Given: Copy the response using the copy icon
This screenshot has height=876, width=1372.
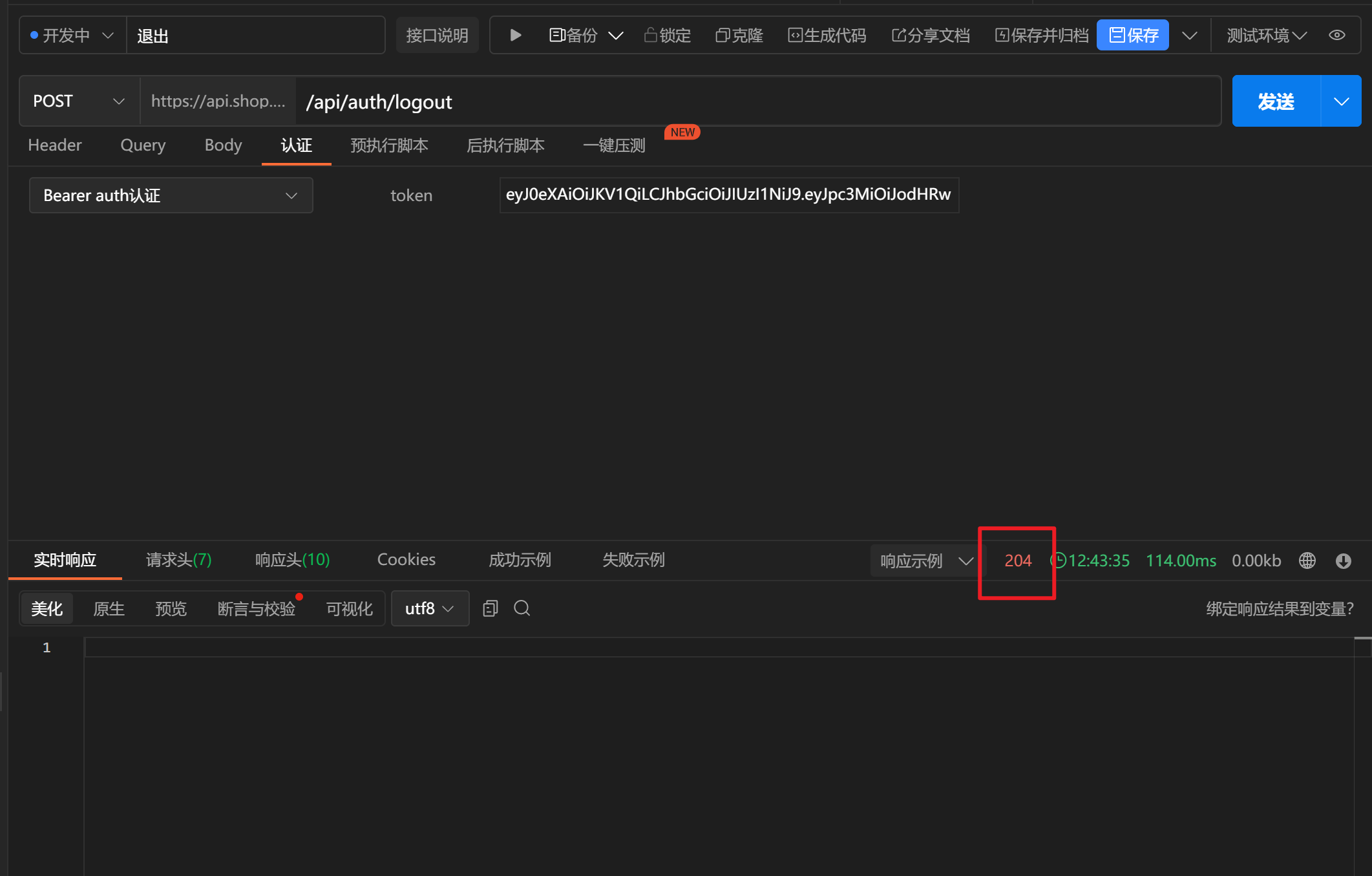Looking at the screenshot, I should point(489,608).
